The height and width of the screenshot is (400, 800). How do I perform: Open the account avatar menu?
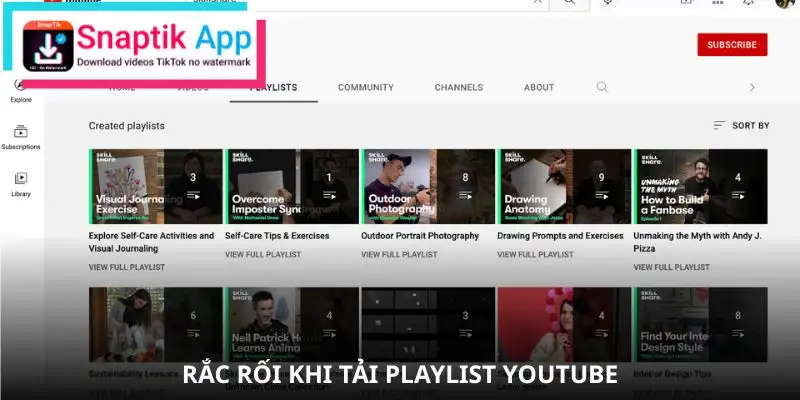click(786, 3)
